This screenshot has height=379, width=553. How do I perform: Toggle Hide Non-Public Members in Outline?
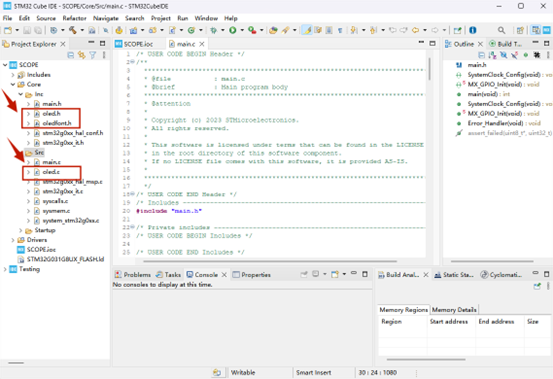pos(526,55)
